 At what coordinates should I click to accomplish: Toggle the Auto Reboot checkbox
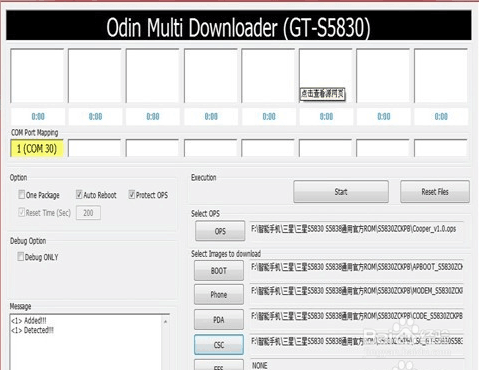pyautogui.click(x=79, y=194)
